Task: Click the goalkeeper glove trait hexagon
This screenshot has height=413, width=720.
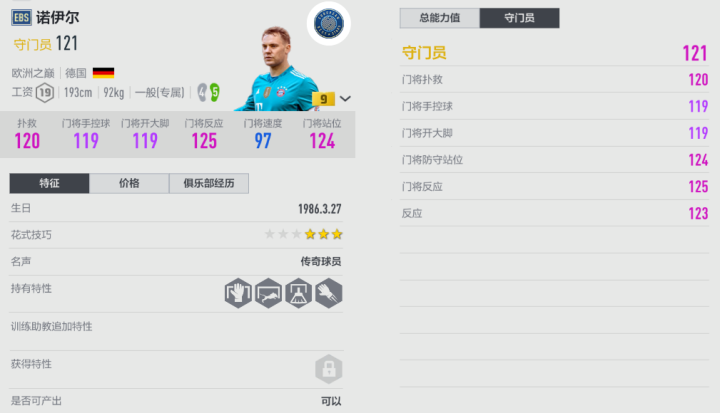Action: pyautogui.click(x=238, y=293)
